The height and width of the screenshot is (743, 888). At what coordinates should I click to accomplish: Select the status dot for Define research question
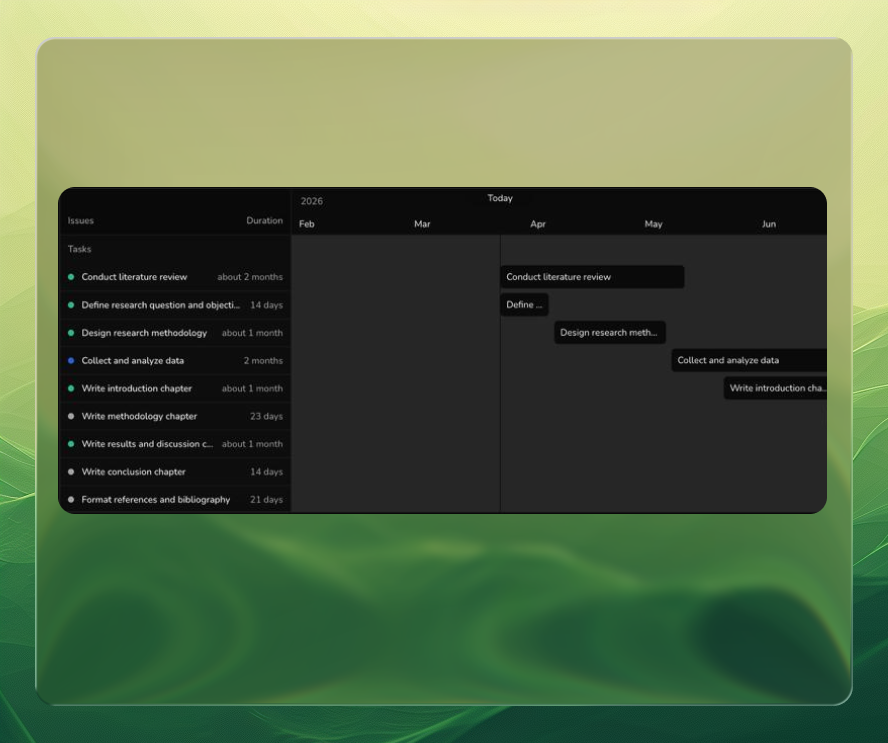70,305
